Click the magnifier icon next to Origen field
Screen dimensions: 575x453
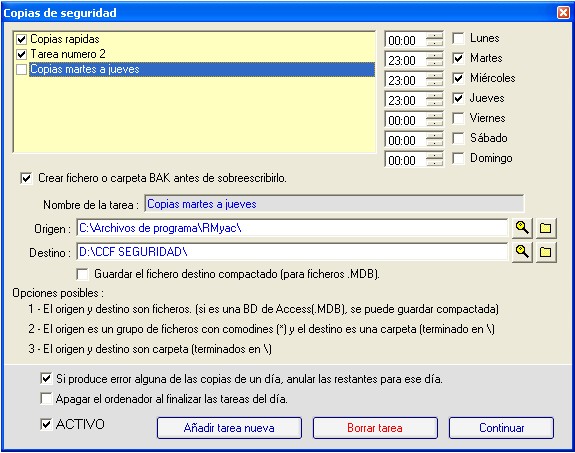point(522,228)
